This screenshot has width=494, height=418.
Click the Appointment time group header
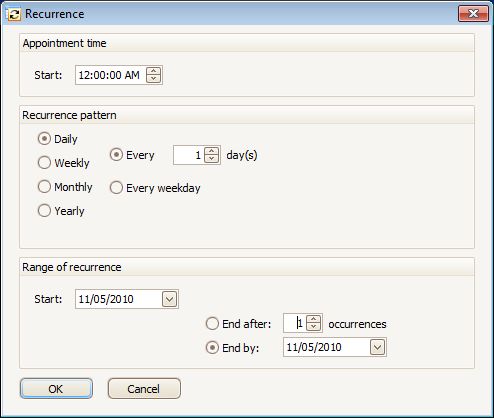pyautogui.click(x=247, y=43)
